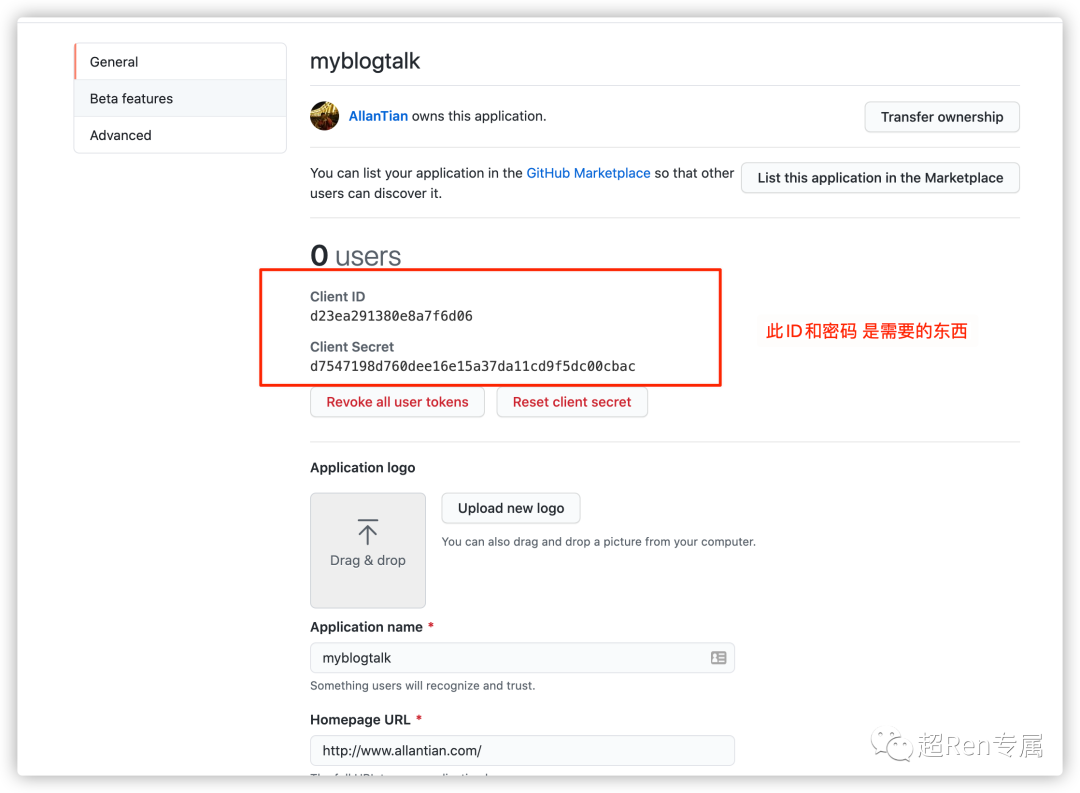Click the Application logo heading
Viewport: 1080px width, 793px height.
tap(362, 468)
